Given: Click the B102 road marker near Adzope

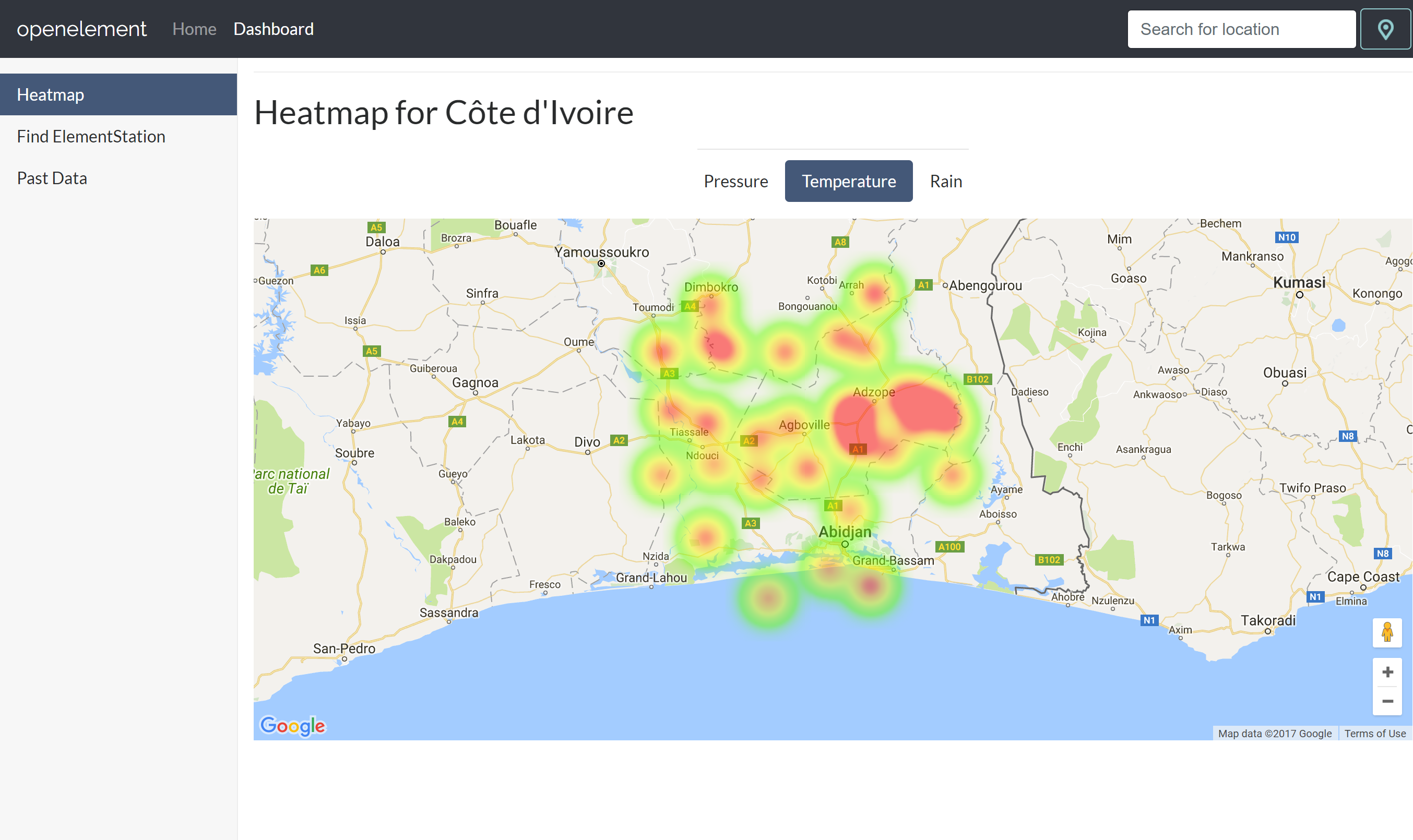Looking at the screenshot, I should click(977, 379).
